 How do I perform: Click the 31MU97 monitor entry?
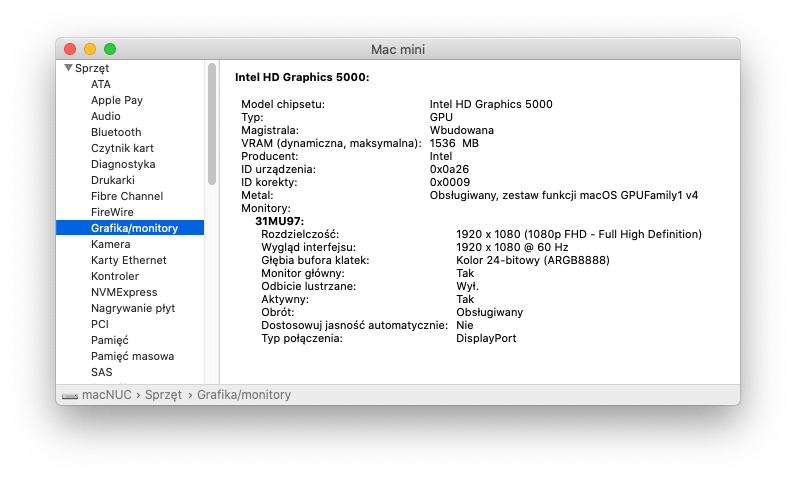(x=280, y=220)
